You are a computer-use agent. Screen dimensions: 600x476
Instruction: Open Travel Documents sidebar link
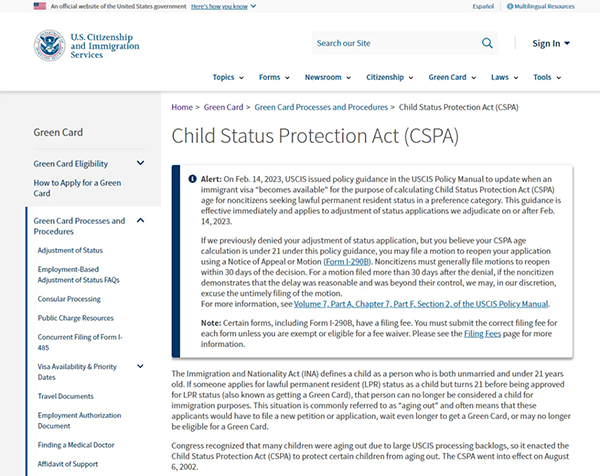click(x=65, y=396)
